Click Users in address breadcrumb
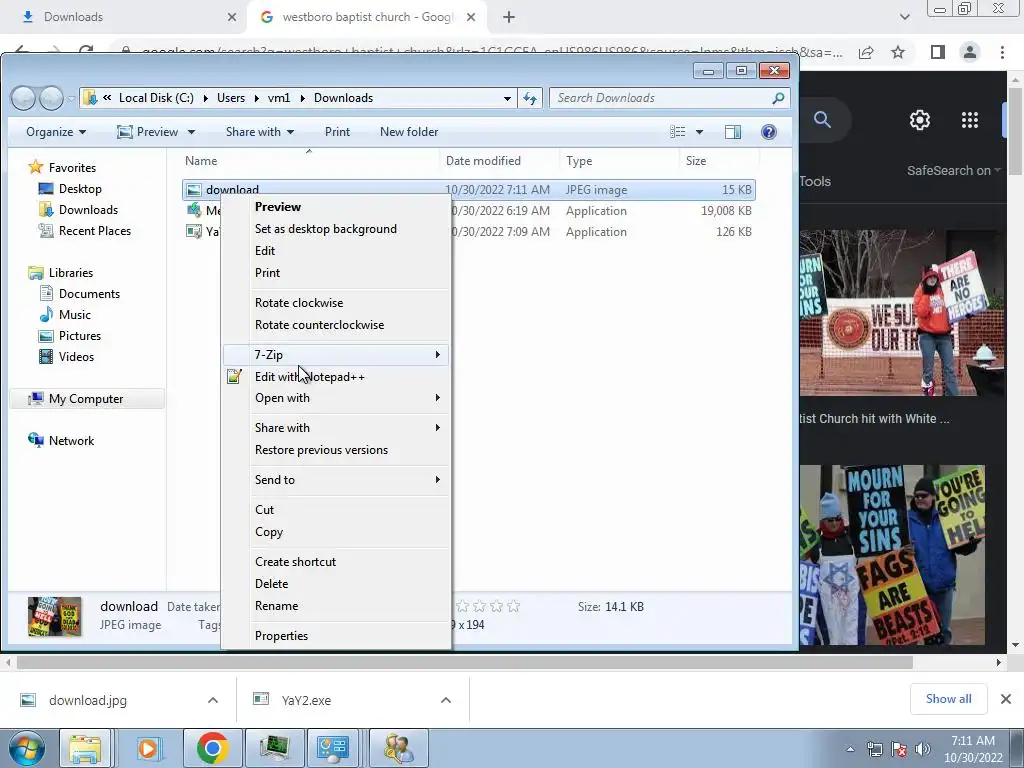The image size is (1024, 768). coord(231,98)
